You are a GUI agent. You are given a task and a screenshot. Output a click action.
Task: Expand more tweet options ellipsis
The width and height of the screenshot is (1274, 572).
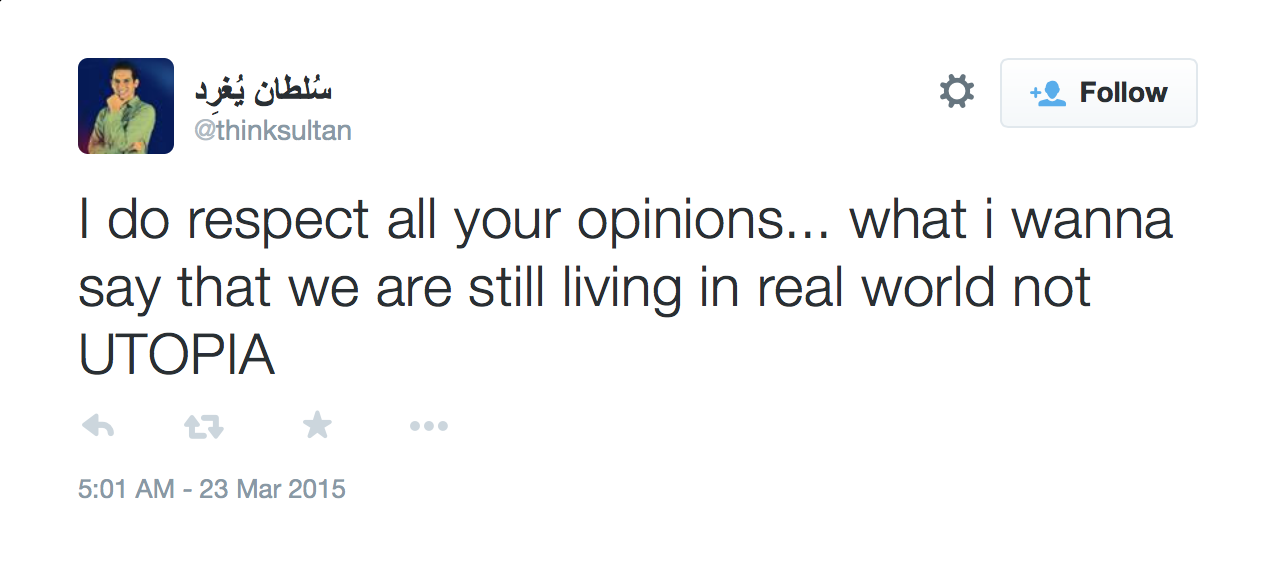(429, 427)
